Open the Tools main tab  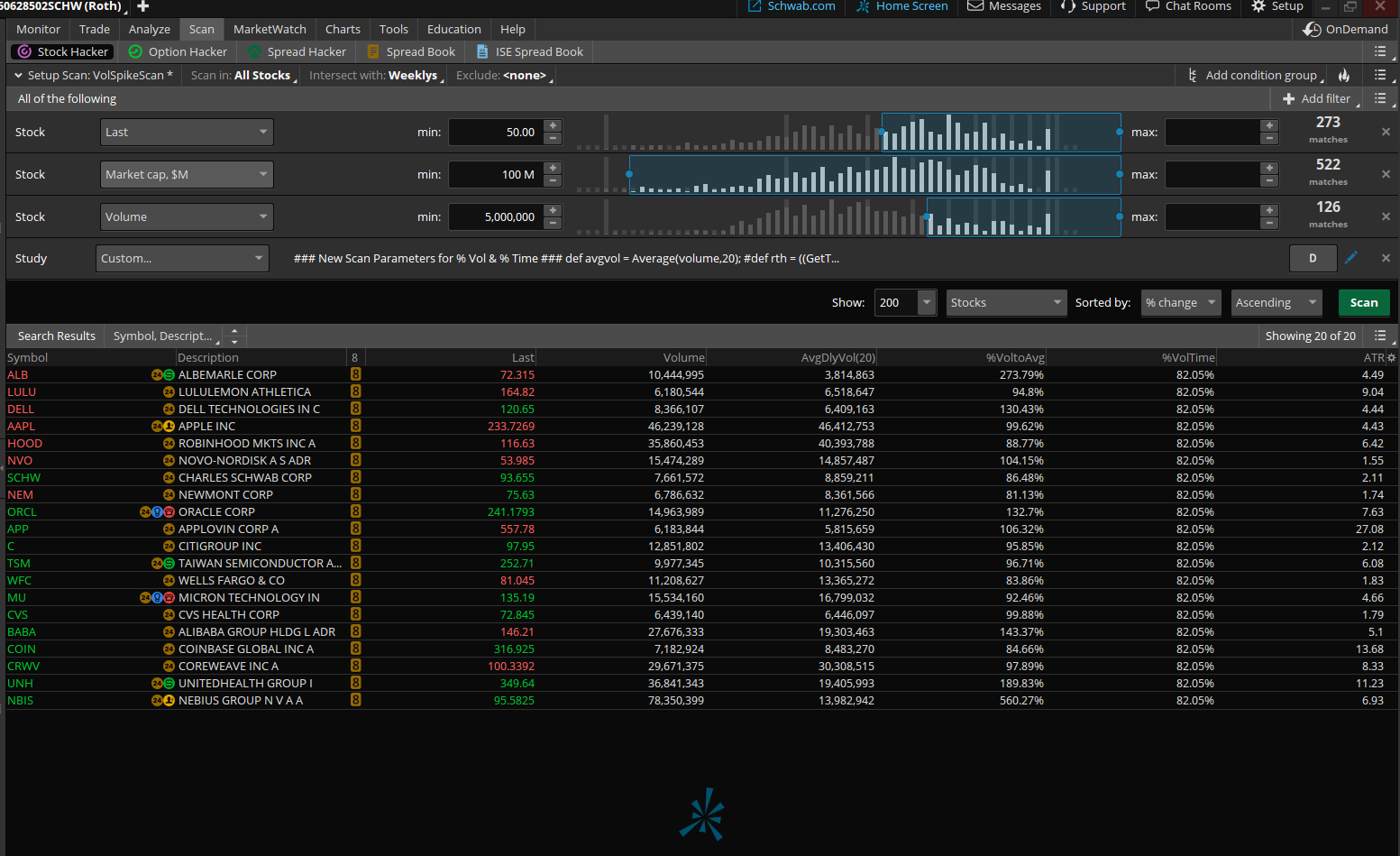pos(394,30)
